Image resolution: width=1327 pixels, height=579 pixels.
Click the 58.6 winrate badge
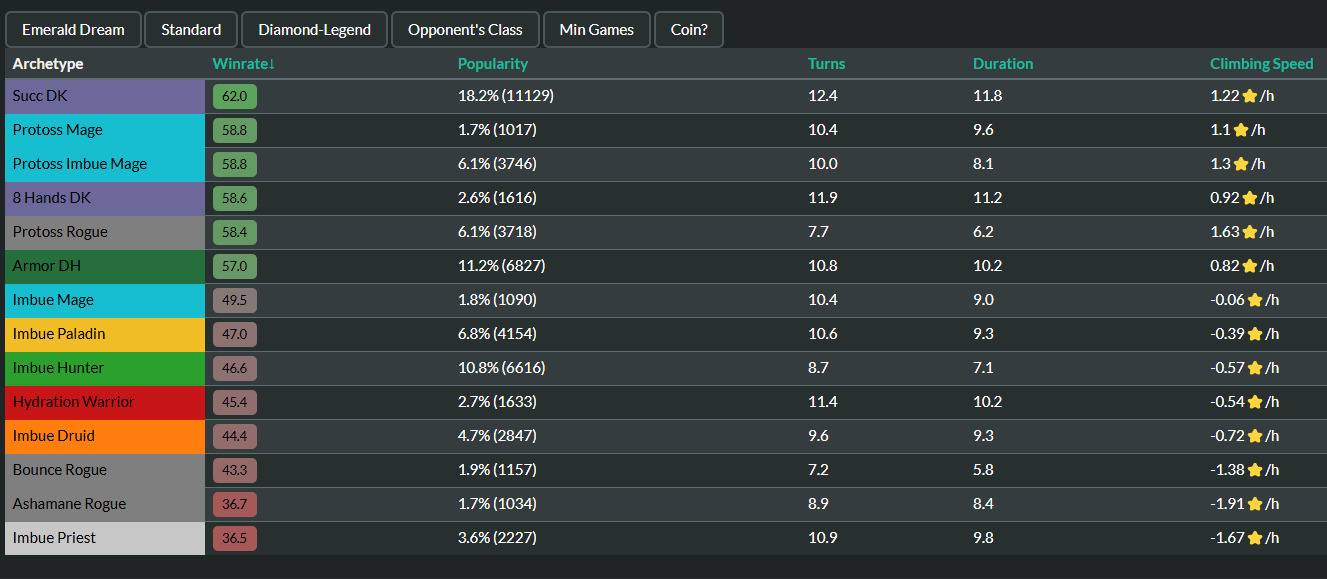click(235, 199)
